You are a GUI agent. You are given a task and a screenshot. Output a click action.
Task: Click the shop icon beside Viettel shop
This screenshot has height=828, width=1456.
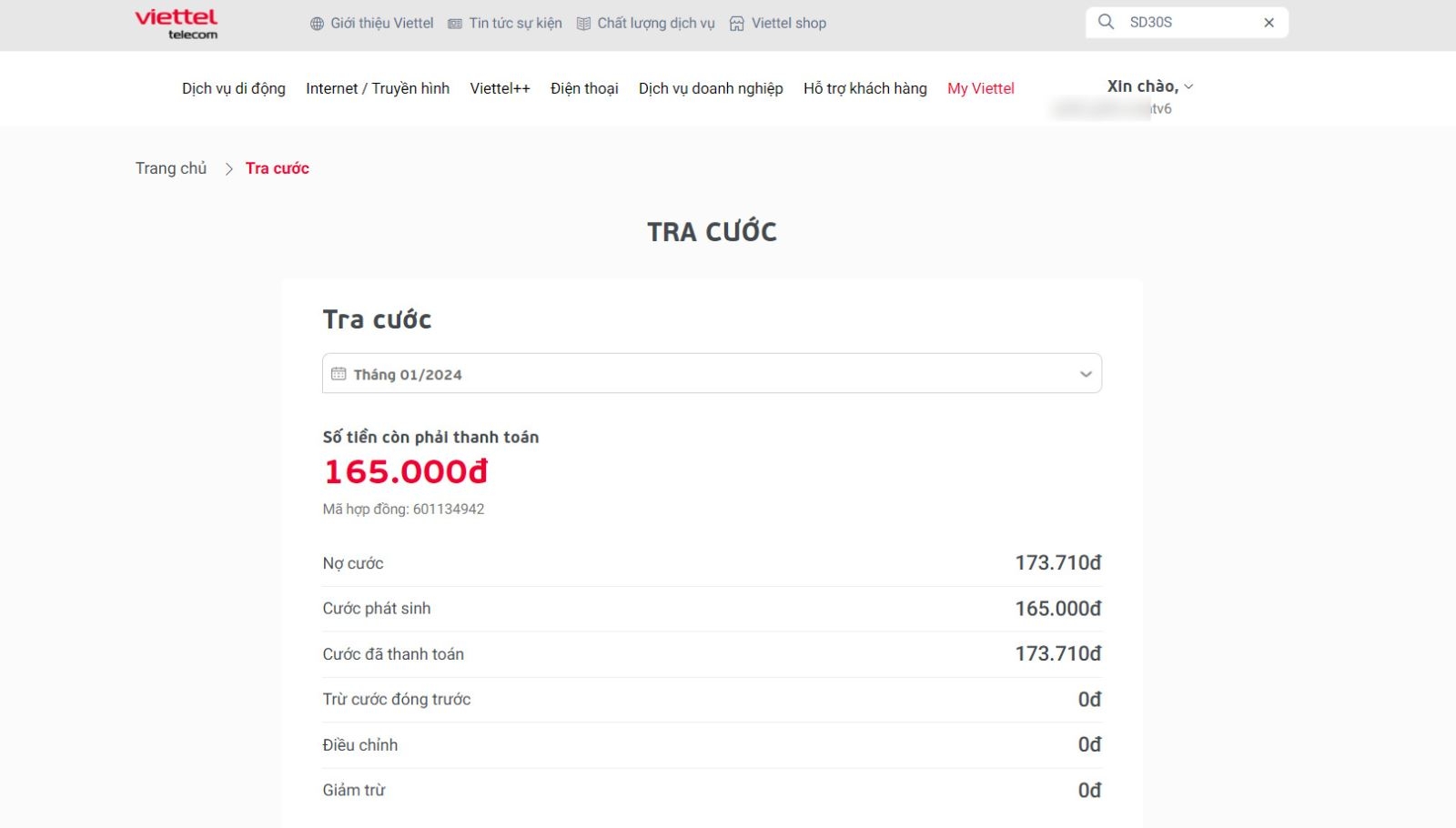(737, 24)
